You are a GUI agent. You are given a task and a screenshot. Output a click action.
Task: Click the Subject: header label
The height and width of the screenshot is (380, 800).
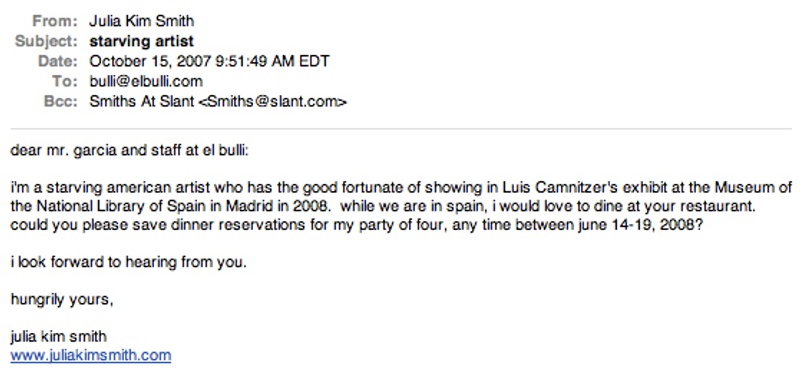click(x=46, y=41)
